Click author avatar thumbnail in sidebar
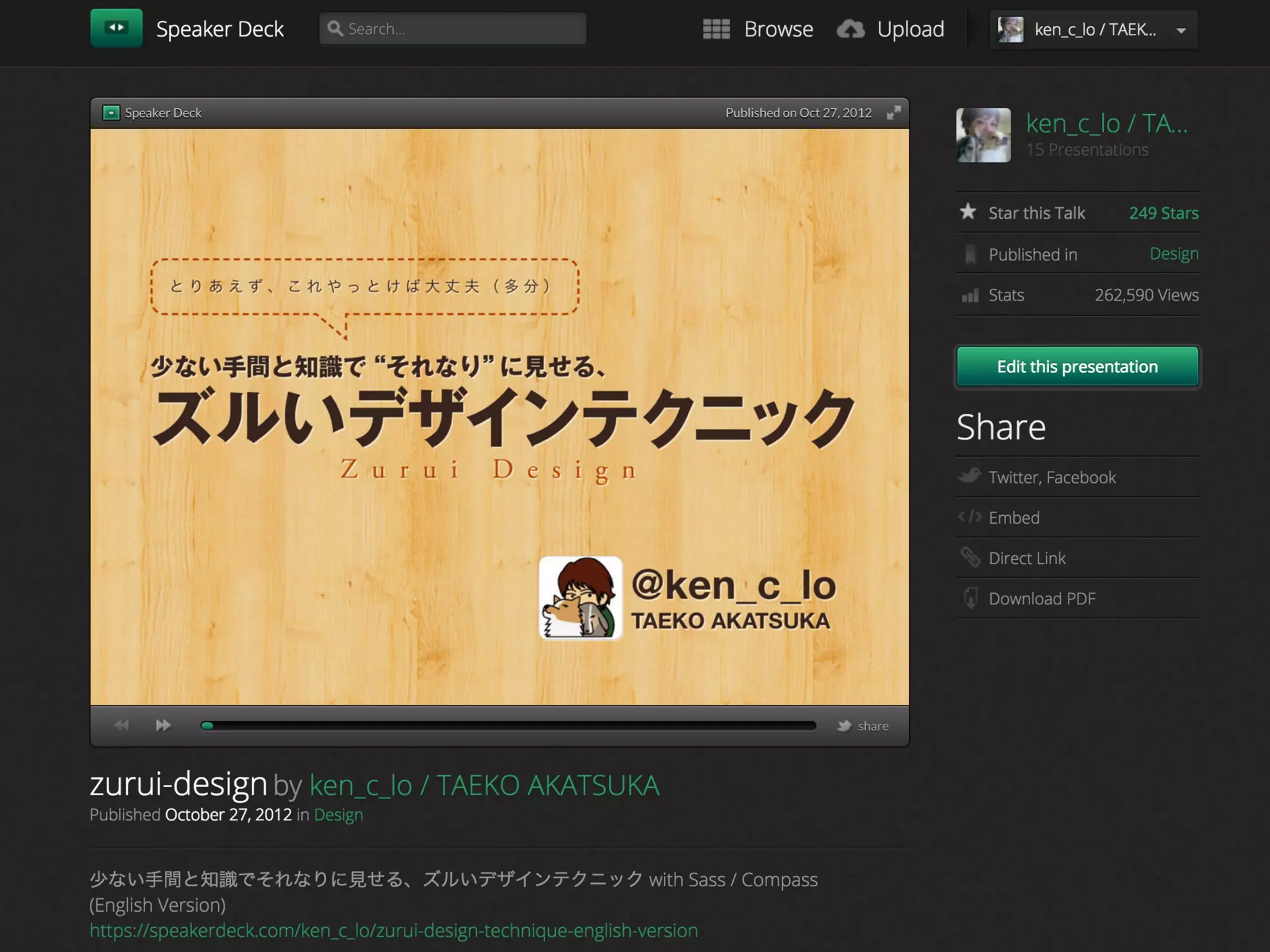This screenshot has height=952, width=1270. click(x=983, y=135)
